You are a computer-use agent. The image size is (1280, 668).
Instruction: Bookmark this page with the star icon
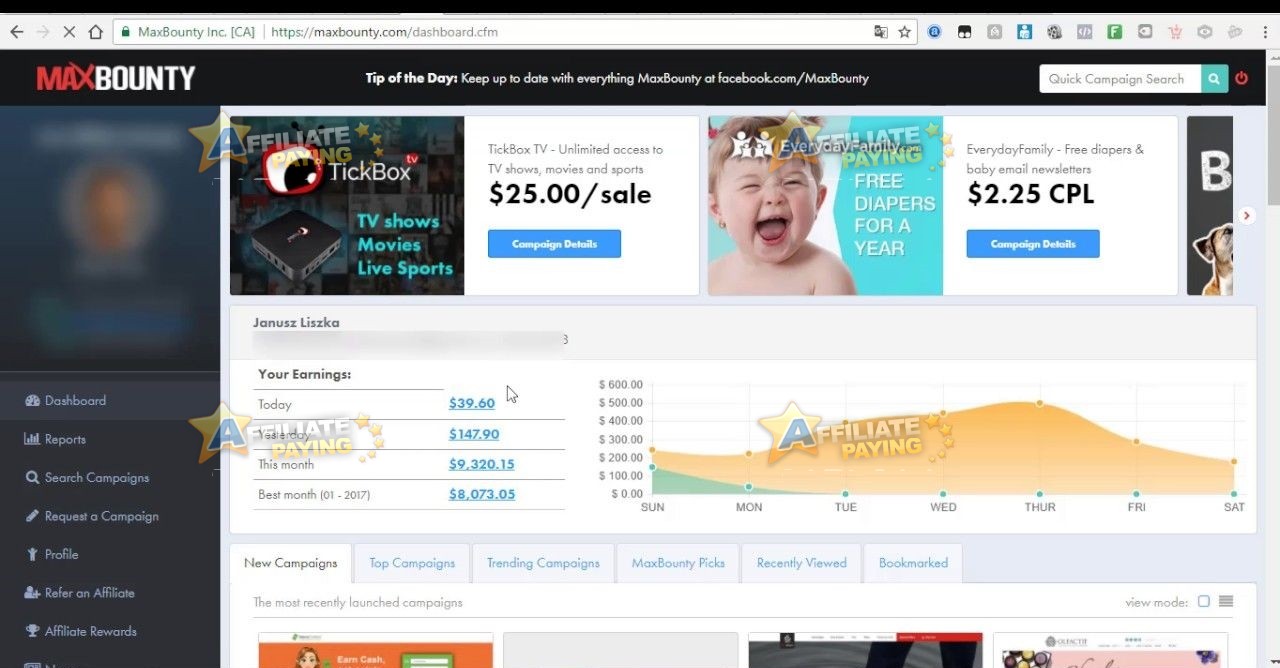click(x=905, y=32)
